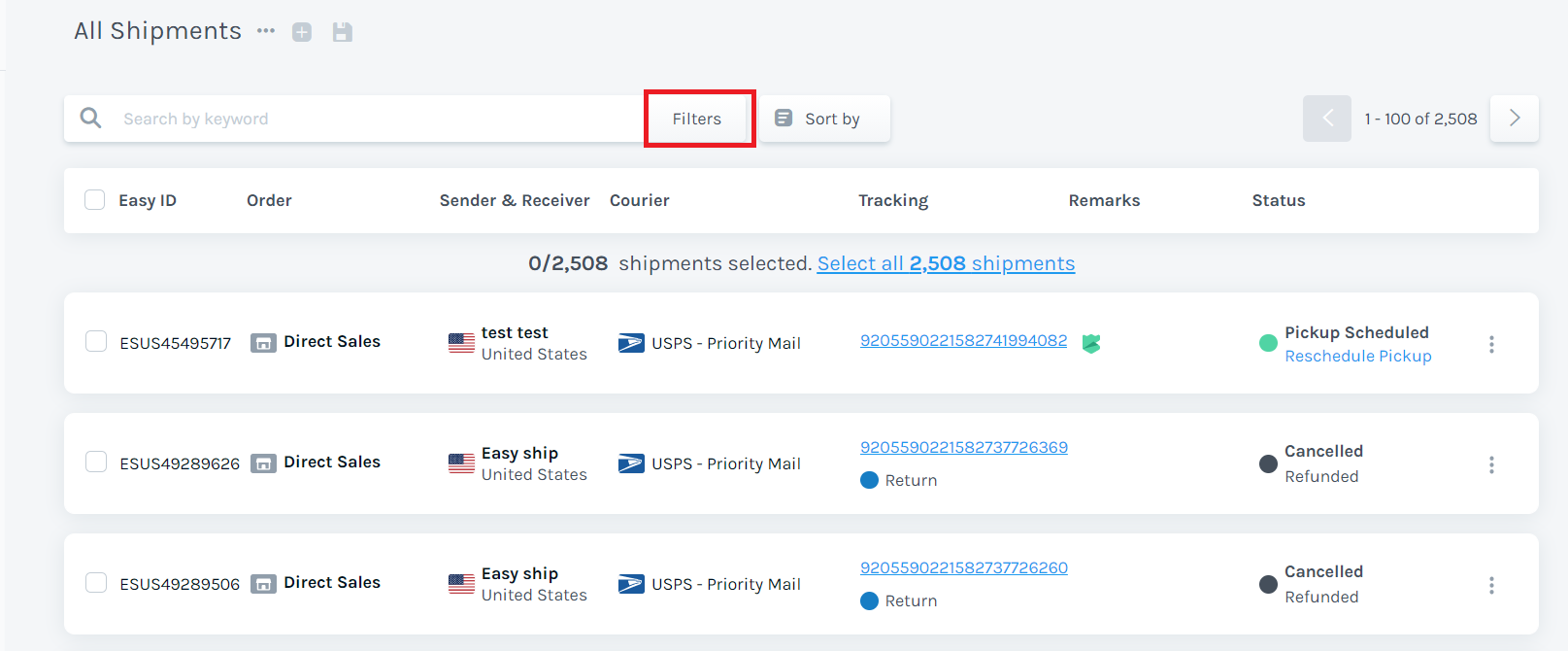1568x651 pixels.
Task: Click the blue Return dot in ESUS49289626 row
Action: (x=869, y=480)
